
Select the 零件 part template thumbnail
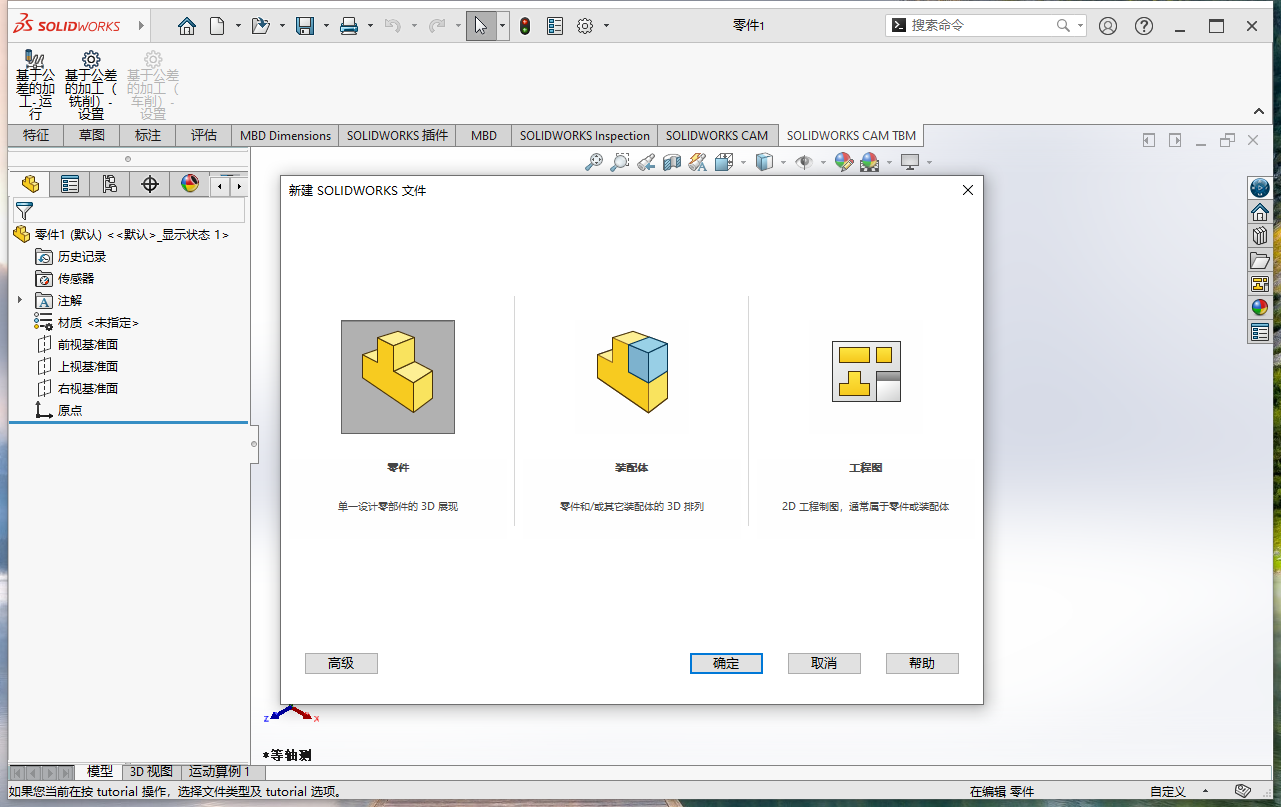[398, 377]
